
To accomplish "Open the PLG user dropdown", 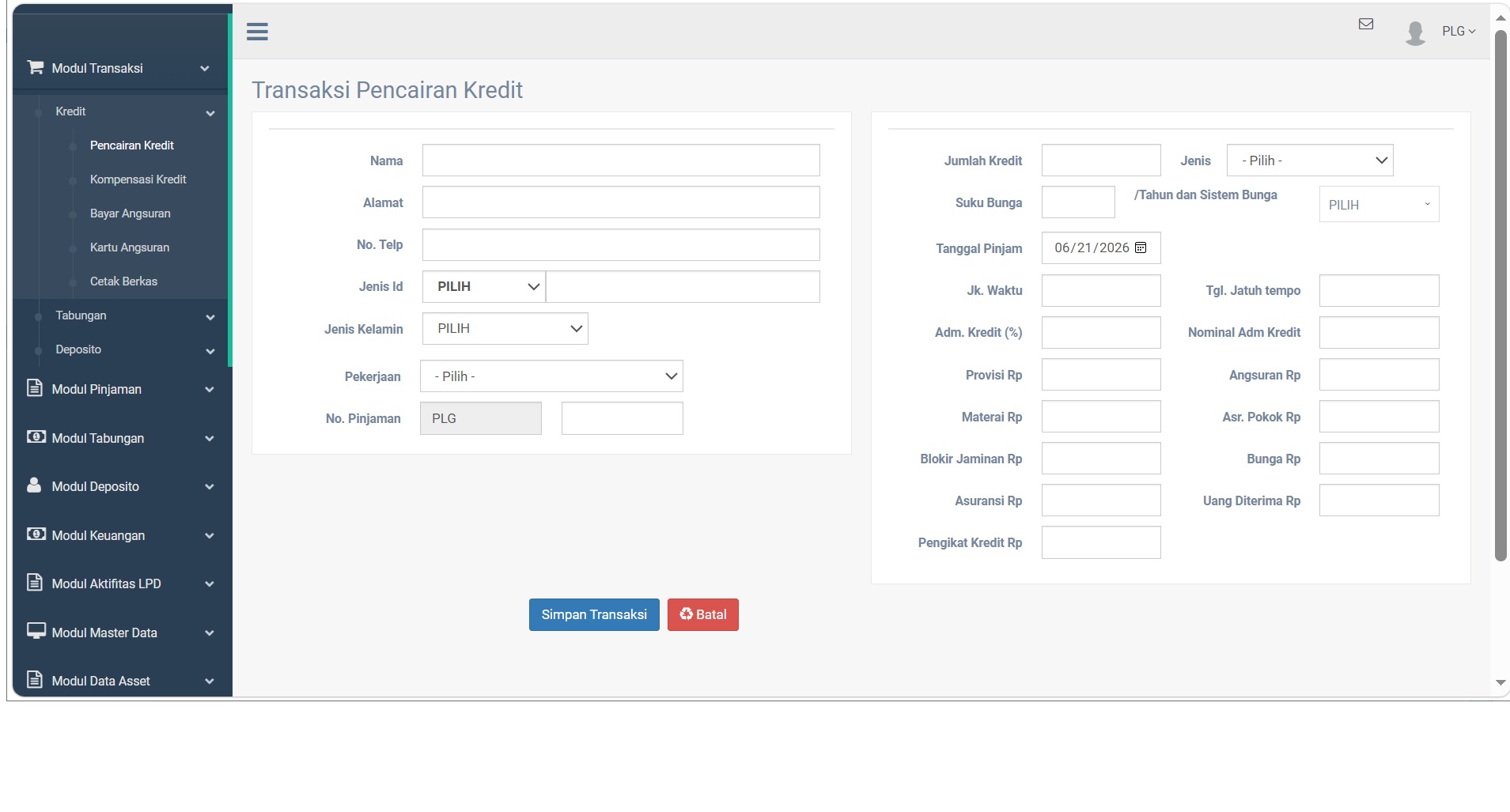I will [x=1459, y=31].
